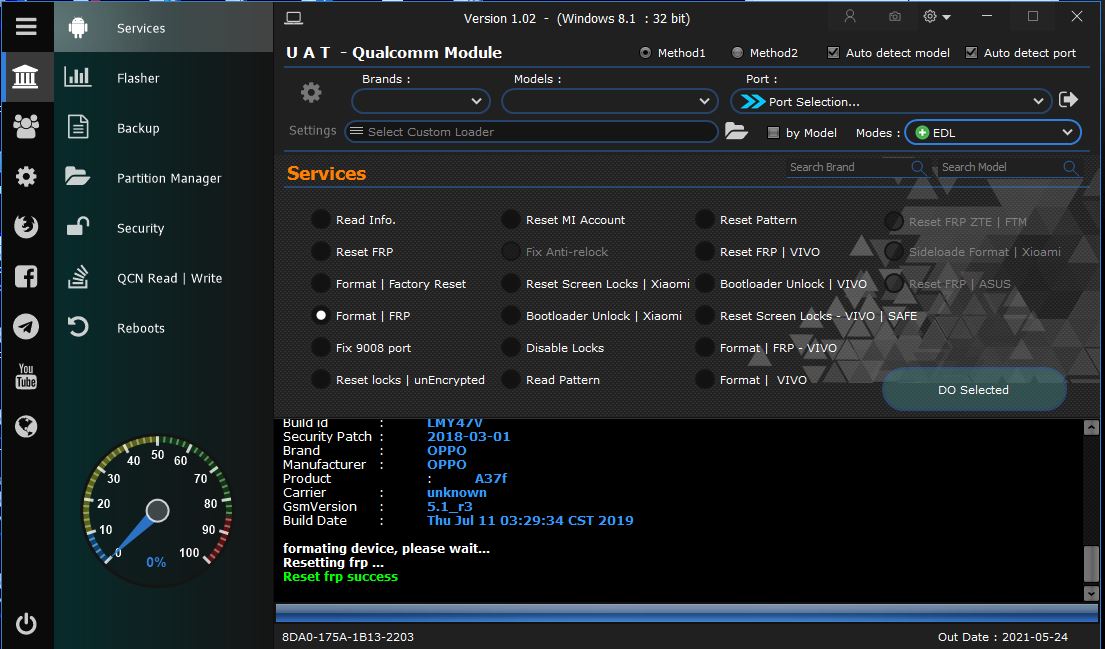
Task: Click the user account icon in title bar
Action: point(850,16)
